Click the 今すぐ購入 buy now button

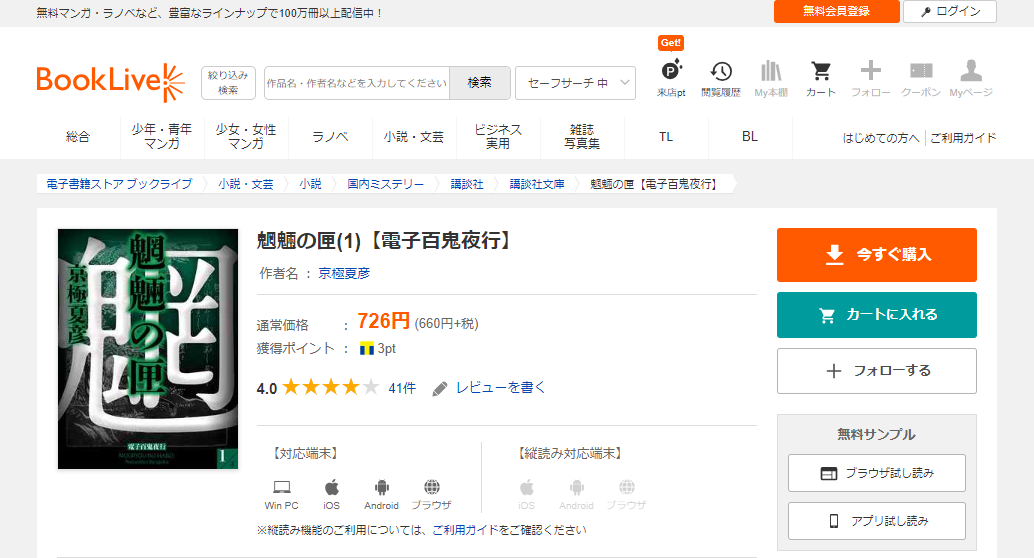[876, 255]
